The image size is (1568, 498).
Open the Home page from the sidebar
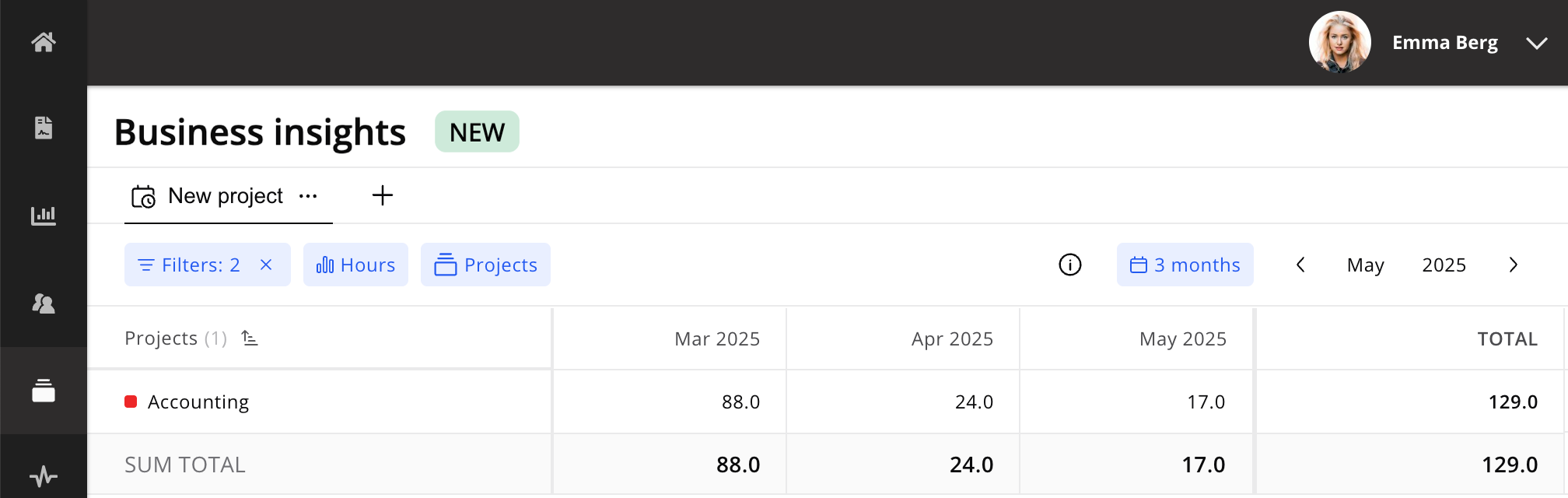coord(44,42)
